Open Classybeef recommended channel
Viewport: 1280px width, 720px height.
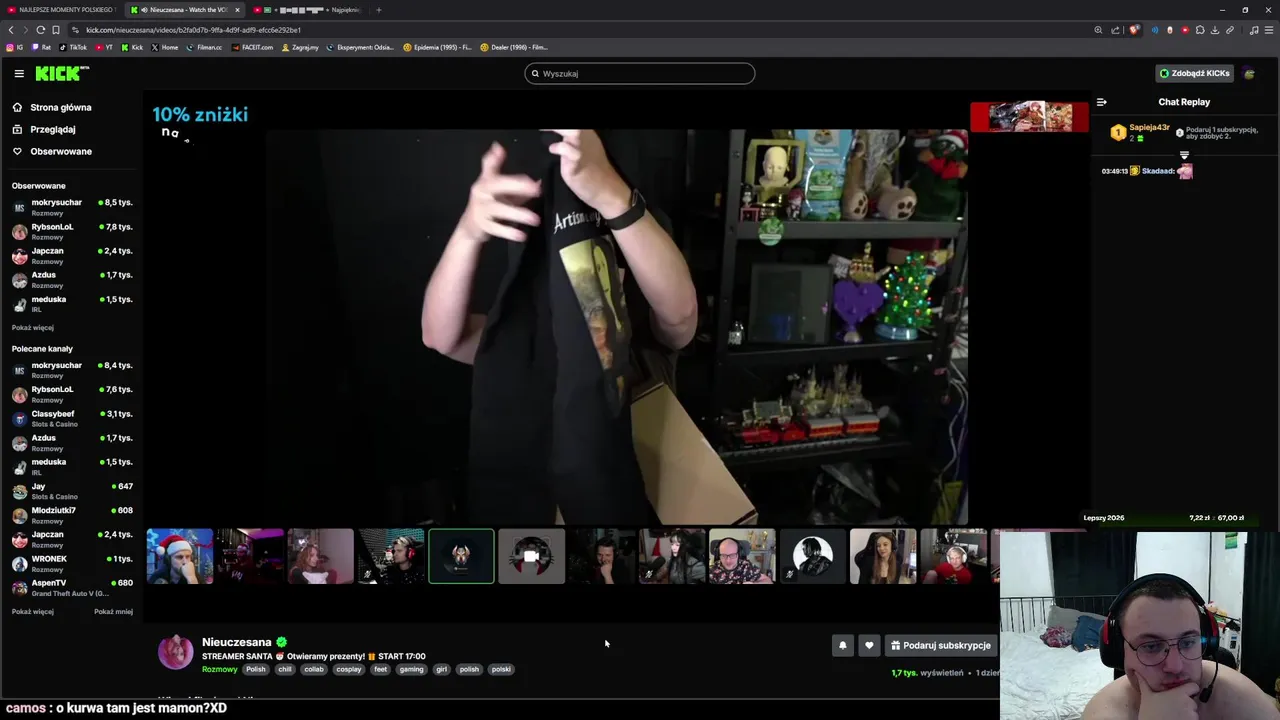pyautogui.click(x=72, y=418)
